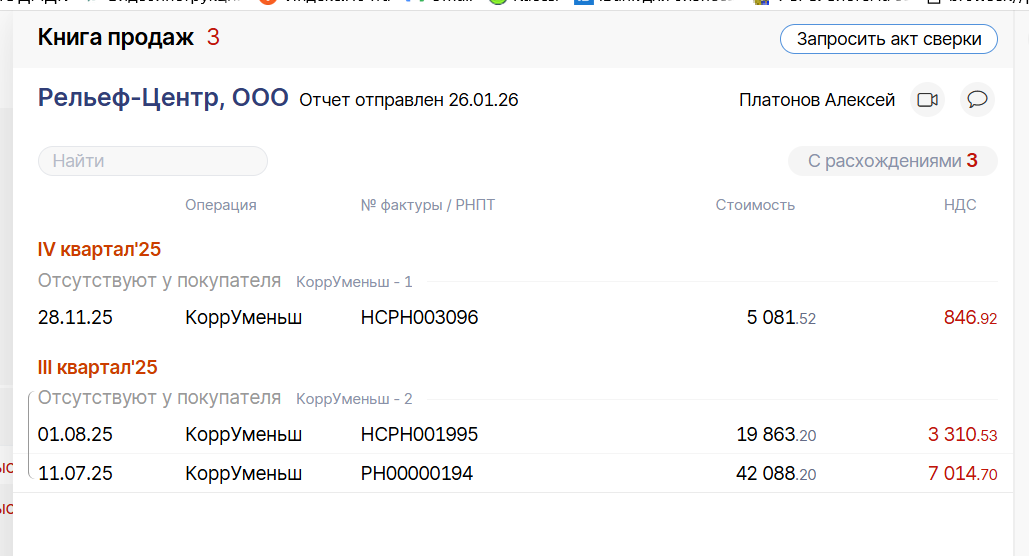1029x556 pixels.
Task: Toggle the С расхождениями filter
Action: [x=892, y=161]
